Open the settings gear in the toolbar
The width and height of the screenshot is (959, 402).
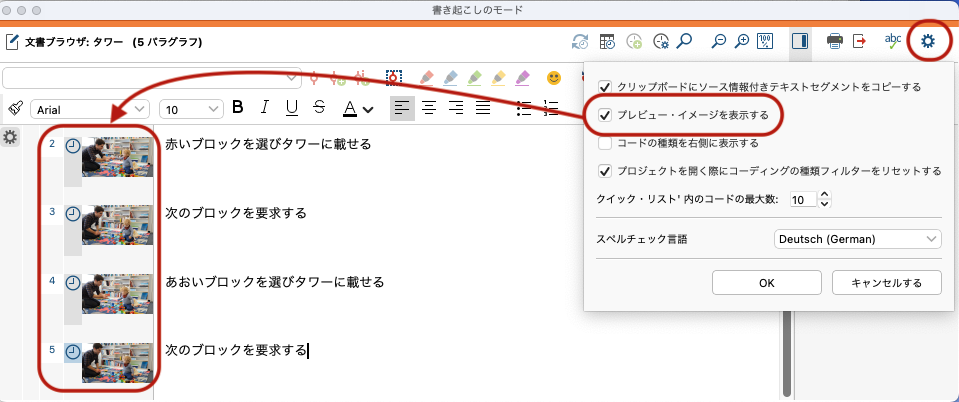click(x=928, y=42)
